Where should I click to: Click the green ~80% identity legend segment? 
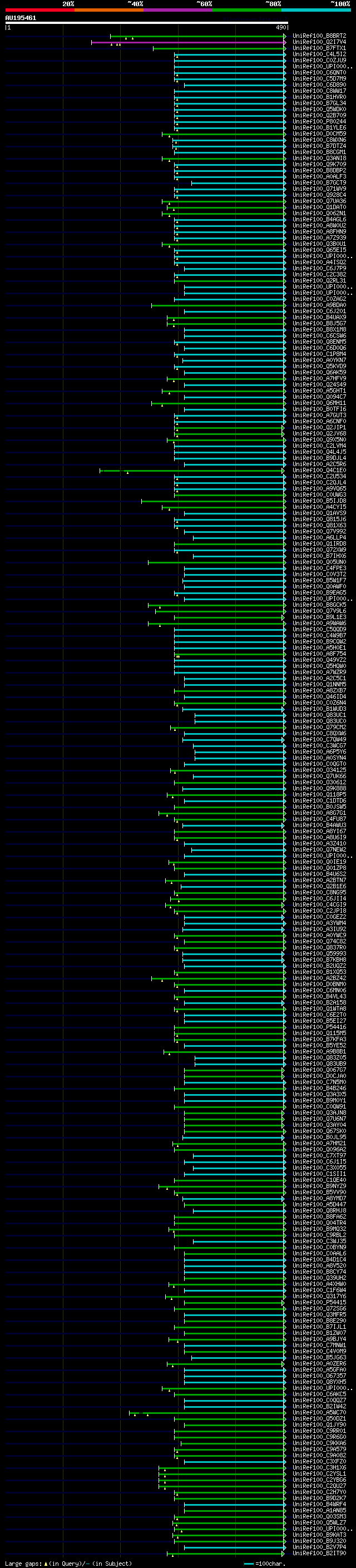pyautogui.click(x=247, y=11)
